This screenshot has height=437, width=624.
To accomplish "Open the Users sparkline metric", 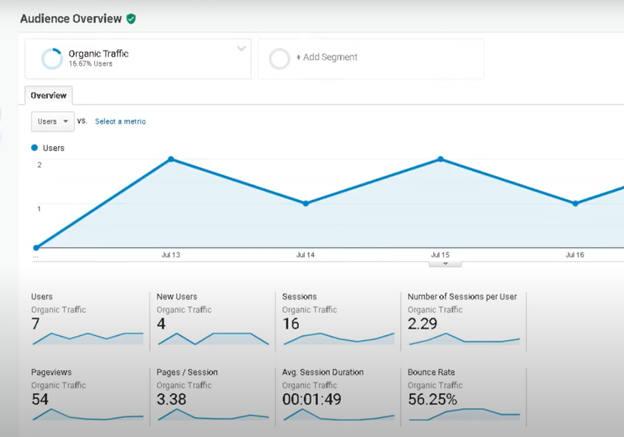I will tap(86, 320).
